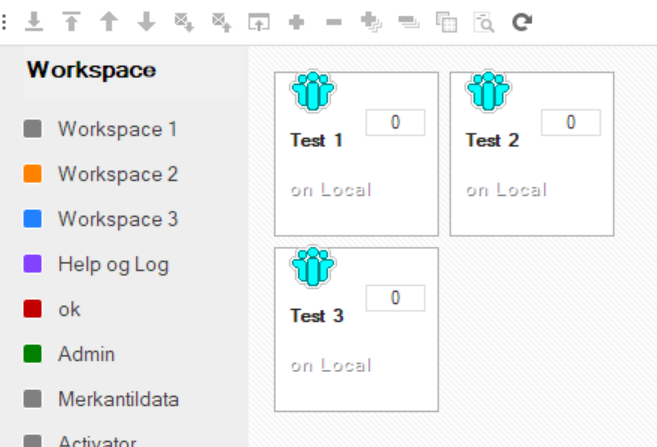Click the move-to-top arrow toolbar icon
Image resolution: width=657 pixels, height=447 pixels.
click(71, 22)
